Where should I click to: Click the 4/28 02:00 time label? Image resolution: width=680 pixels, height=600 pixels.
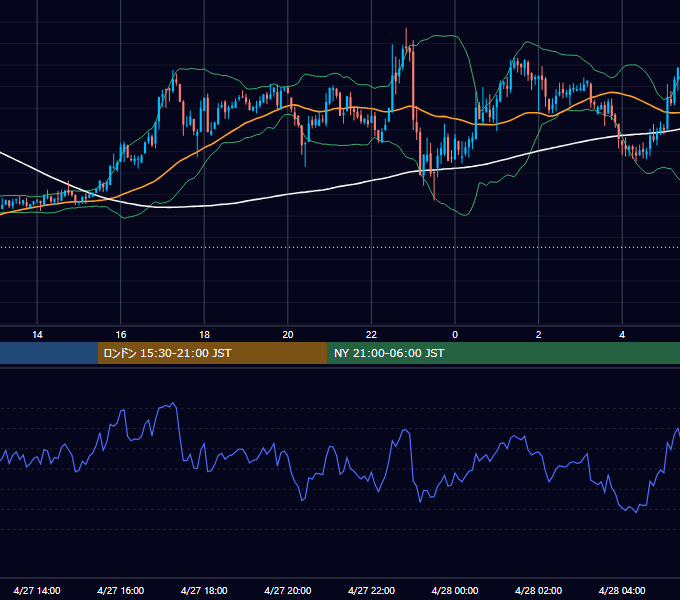[x=538, y=590]
